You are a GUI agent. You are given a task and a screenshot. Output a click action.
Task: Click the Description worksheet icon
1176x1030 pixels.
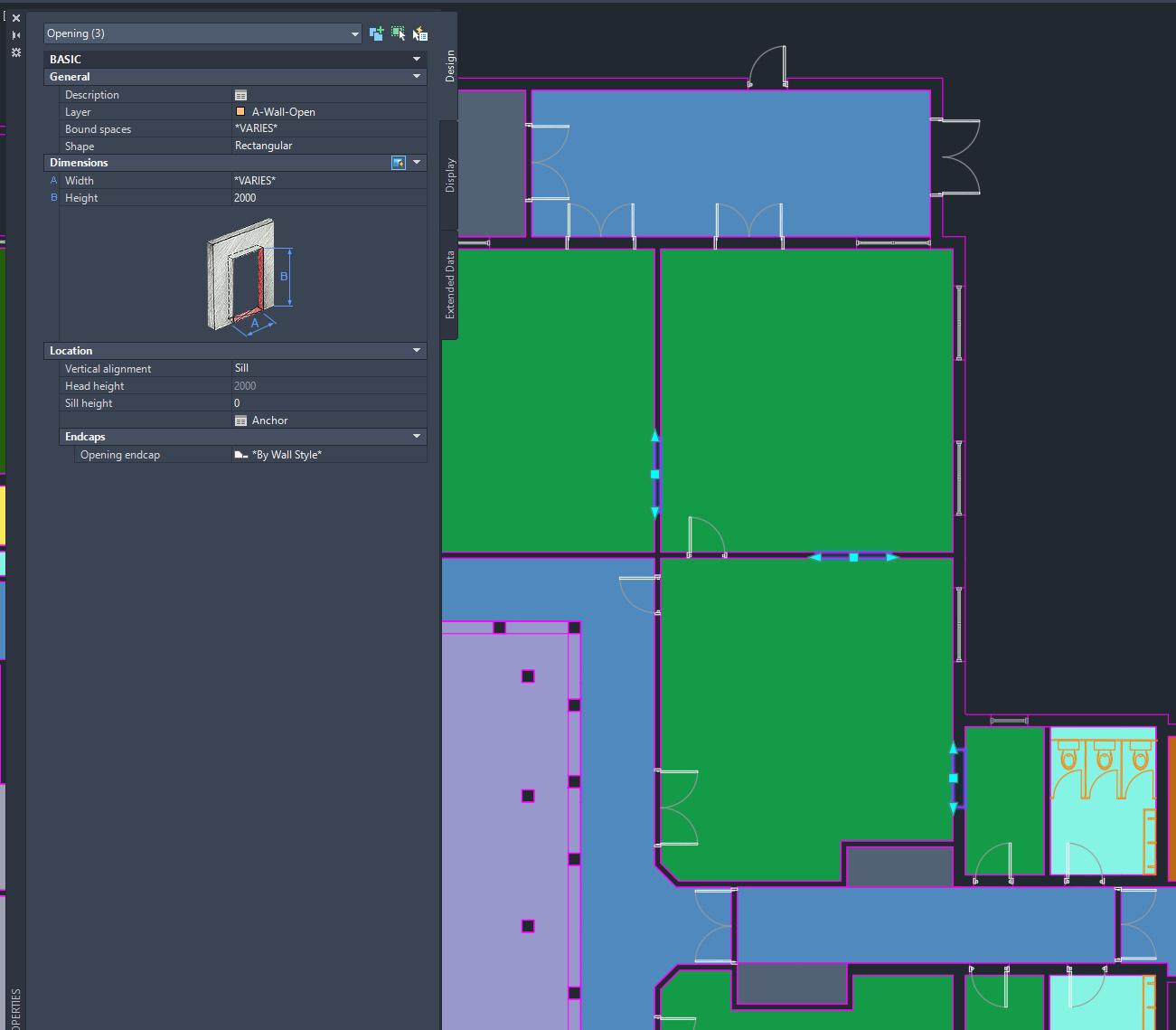pos(240,94)
